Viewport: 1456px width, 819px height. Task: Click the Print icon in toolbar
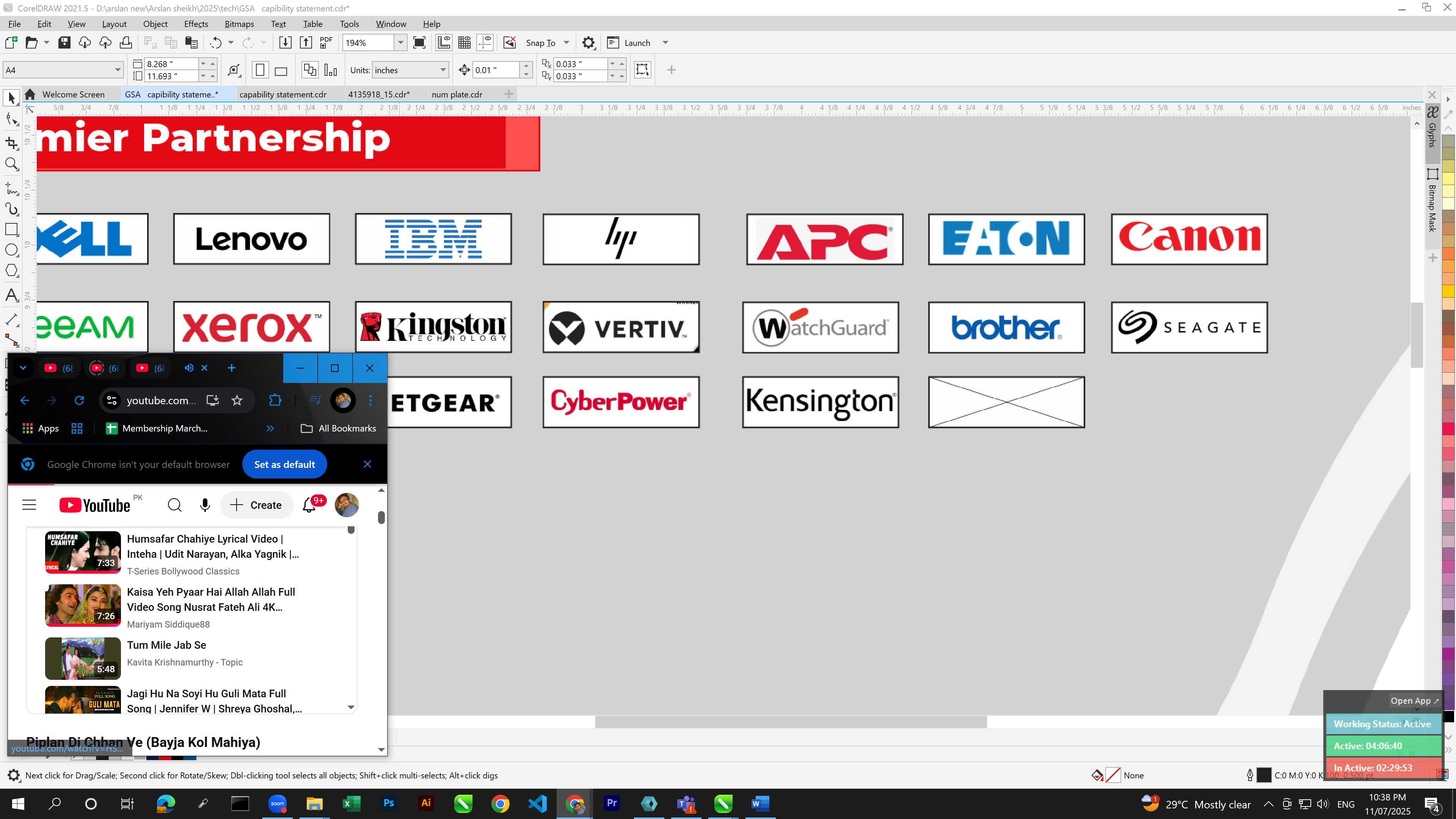pyautogui.click(x=126, y=42)
